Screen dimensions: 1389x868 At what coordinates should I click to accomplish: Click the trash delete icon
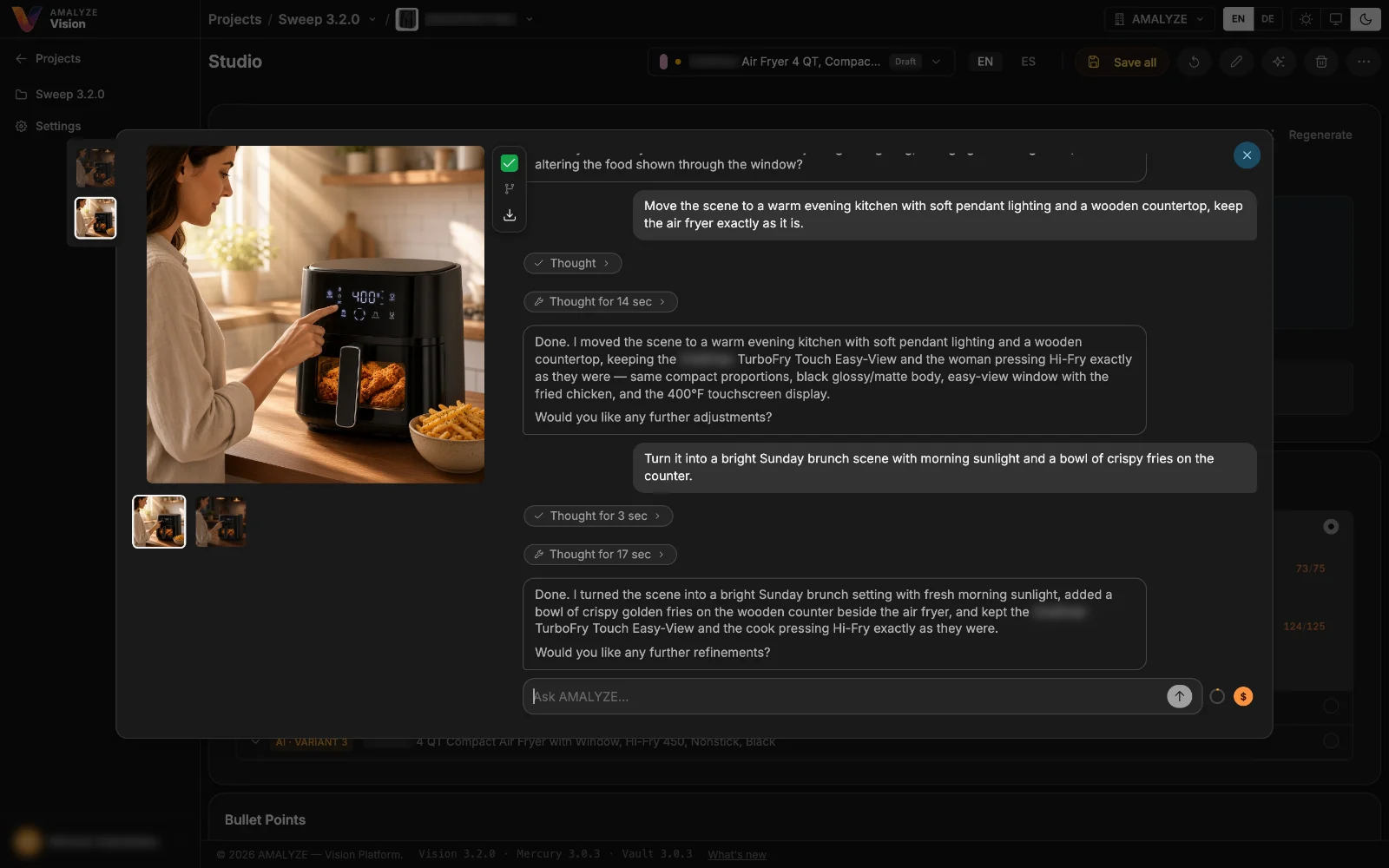tap(1321, 62)
